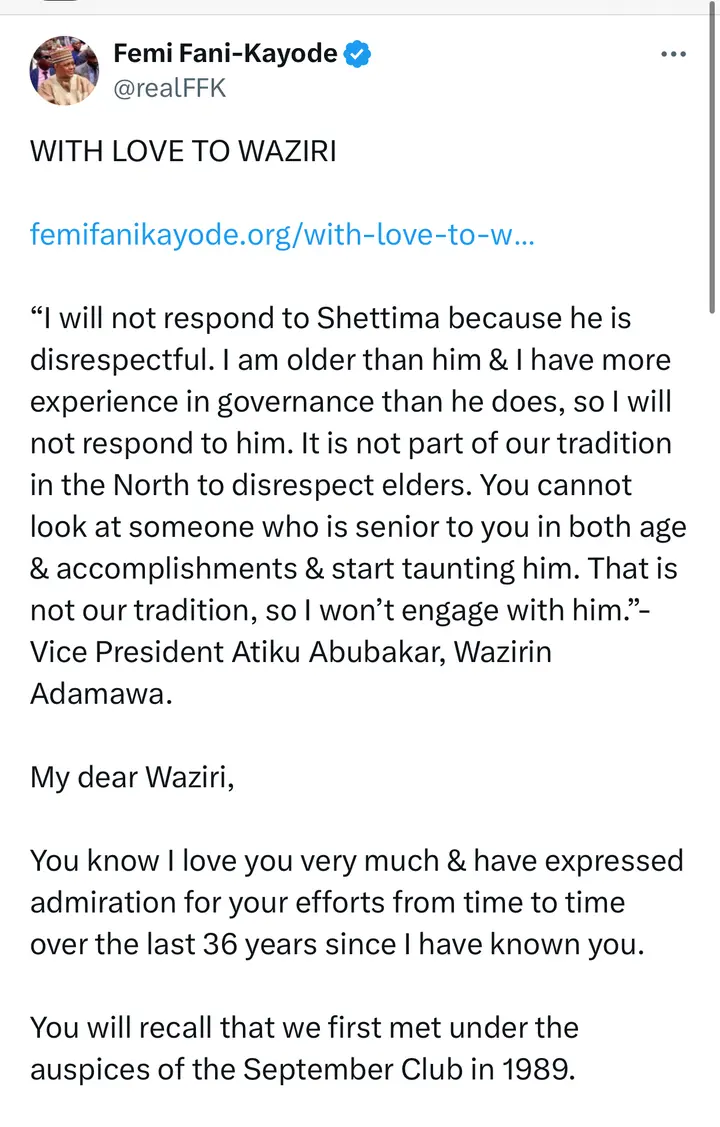Open Femi Fani-Kayode's profile picture
This screenshot has height=1127, width=720.
coord(65,71)
